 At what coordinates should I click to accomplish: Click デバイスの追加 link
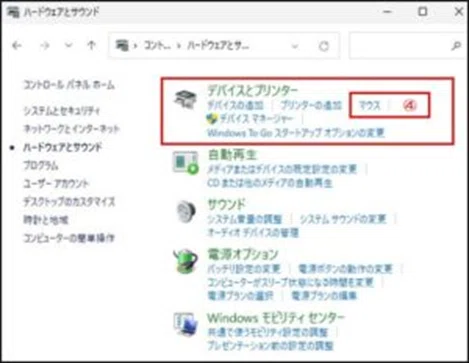click(235, 106)
